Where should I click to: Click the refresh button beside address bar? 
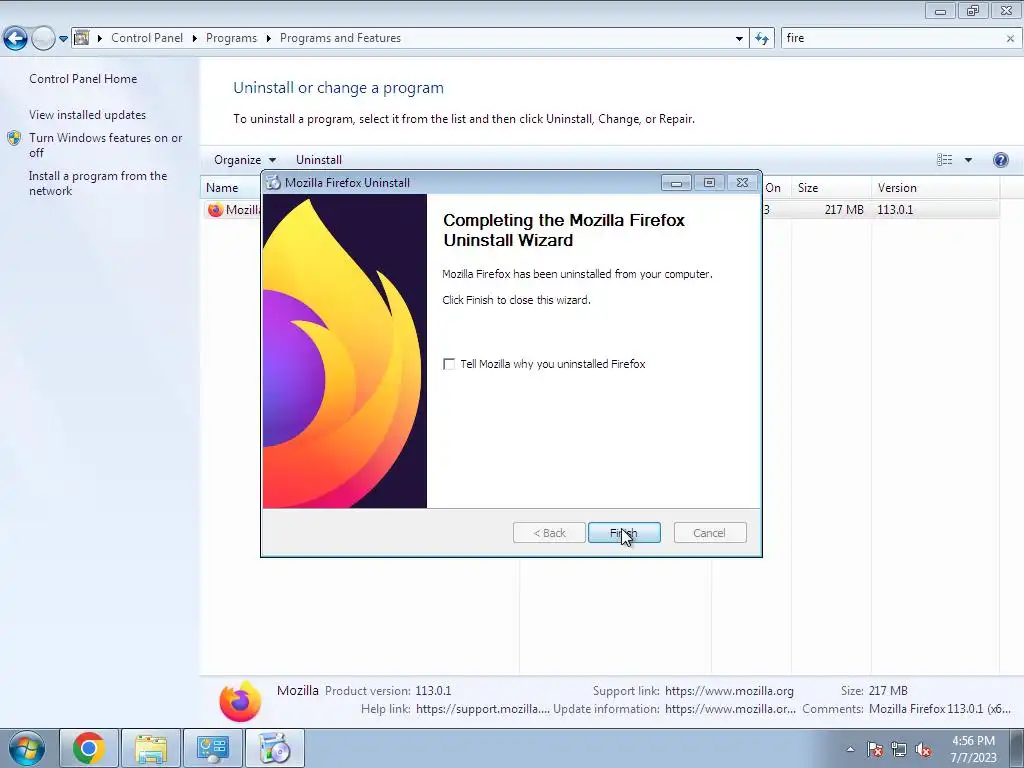pos(762,39)
